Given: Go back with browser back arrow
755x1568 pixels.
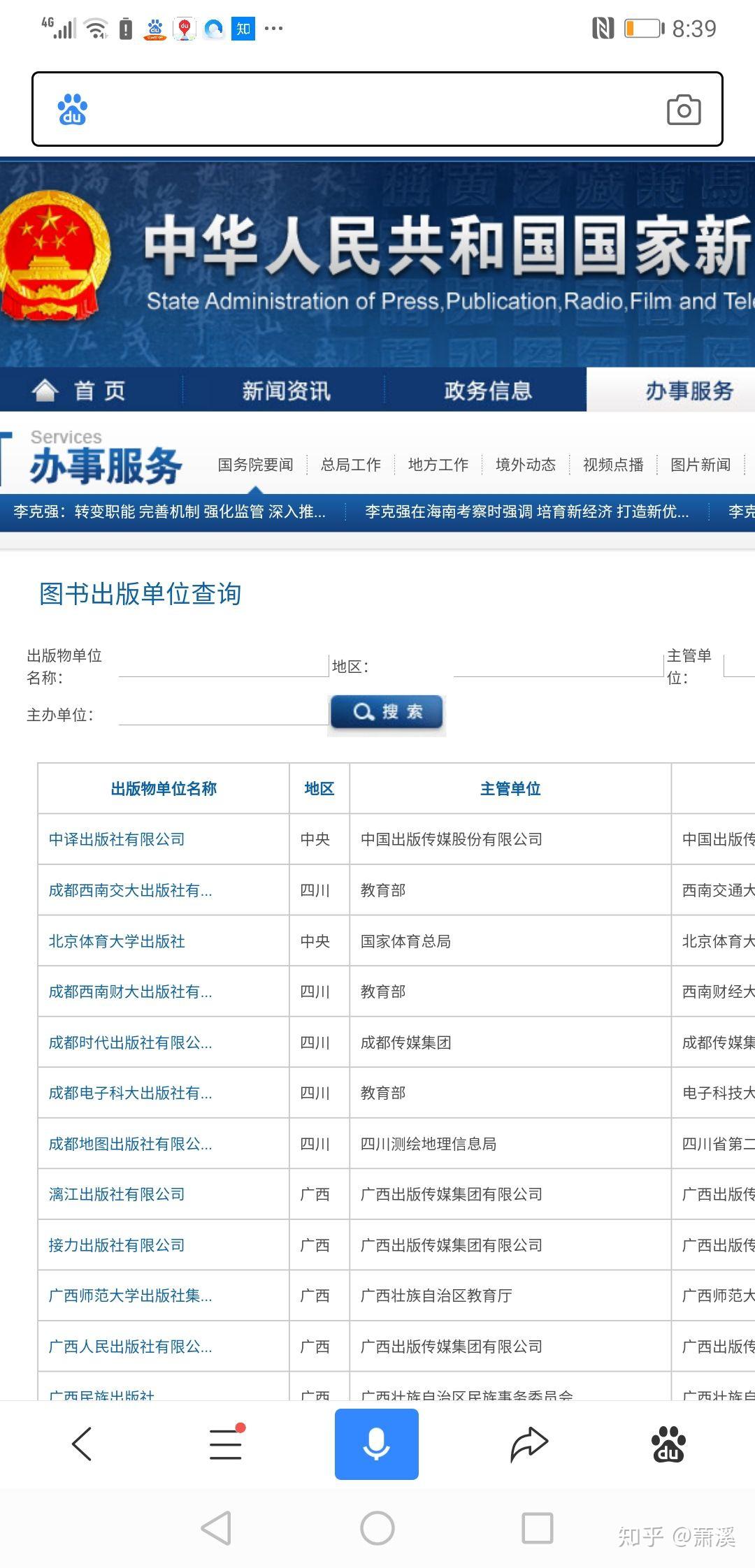Looking at the screenshot, I should point(82,1444).
